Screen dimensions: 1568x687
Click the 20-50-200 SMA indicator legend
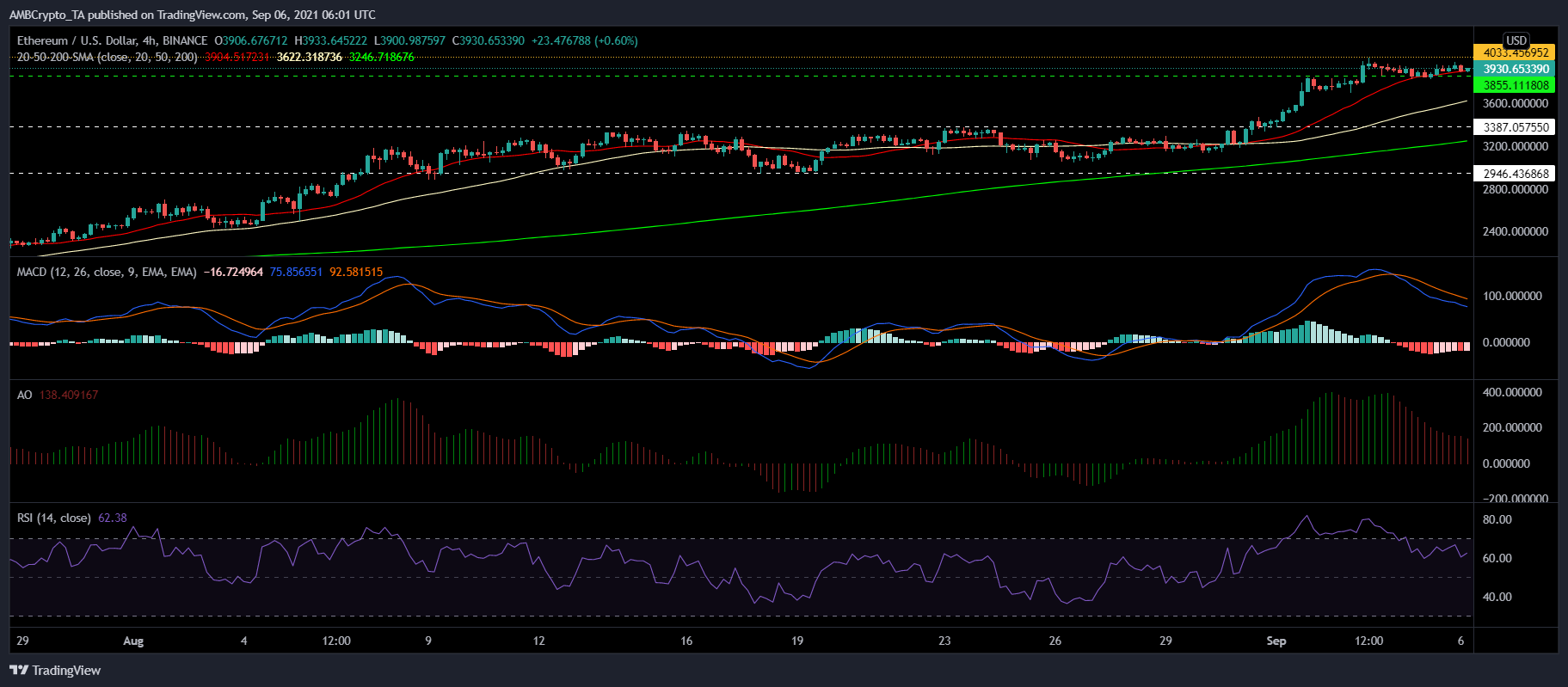pos(107,57)
